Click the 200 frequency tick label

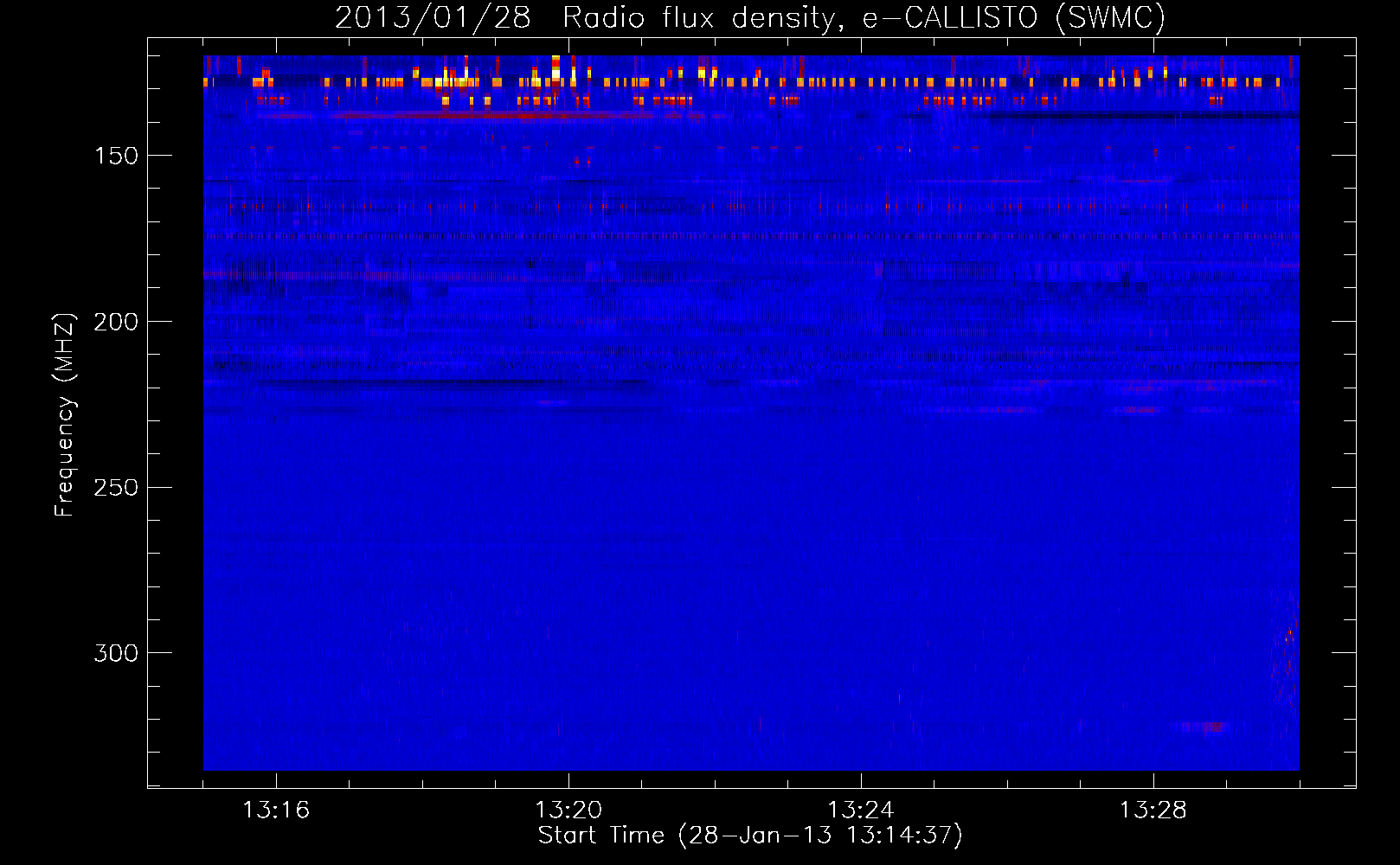[117, 322]
